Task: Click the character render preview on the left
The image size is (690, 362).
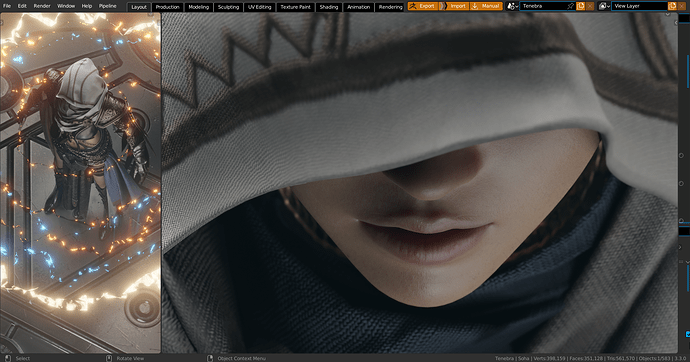Action: 81,183
